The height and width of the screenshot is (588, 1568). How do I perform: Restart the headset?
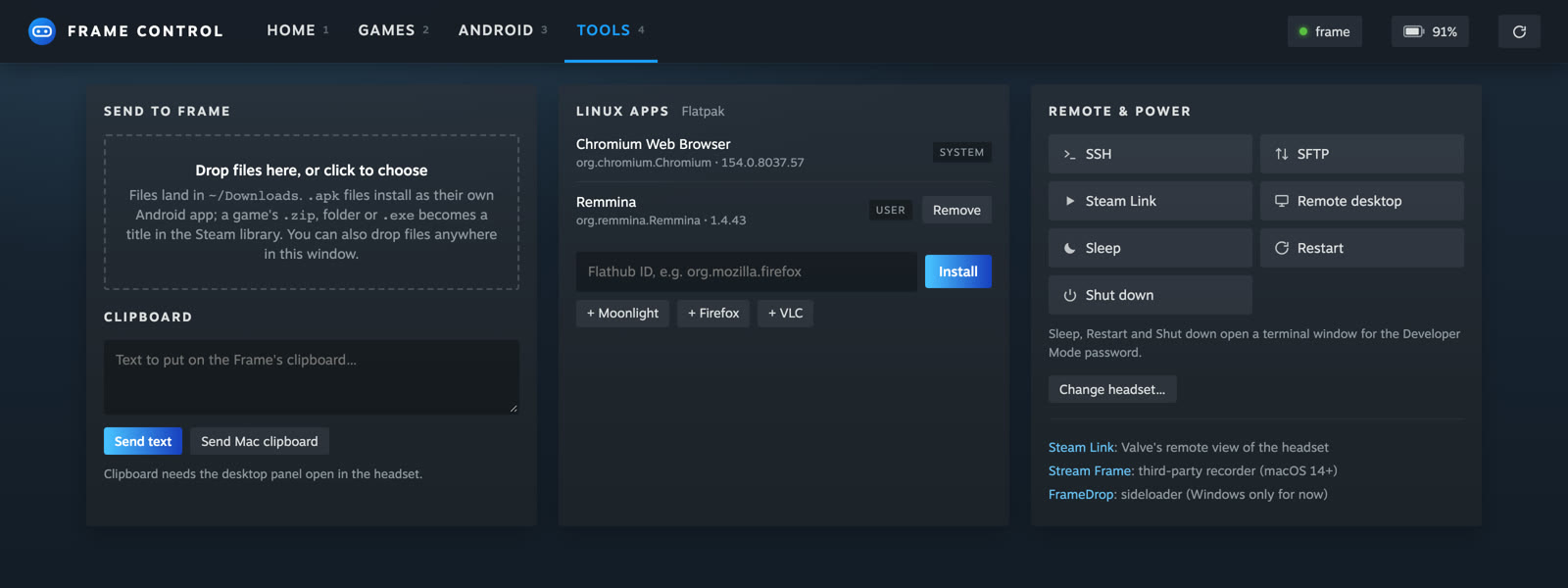1362,248
